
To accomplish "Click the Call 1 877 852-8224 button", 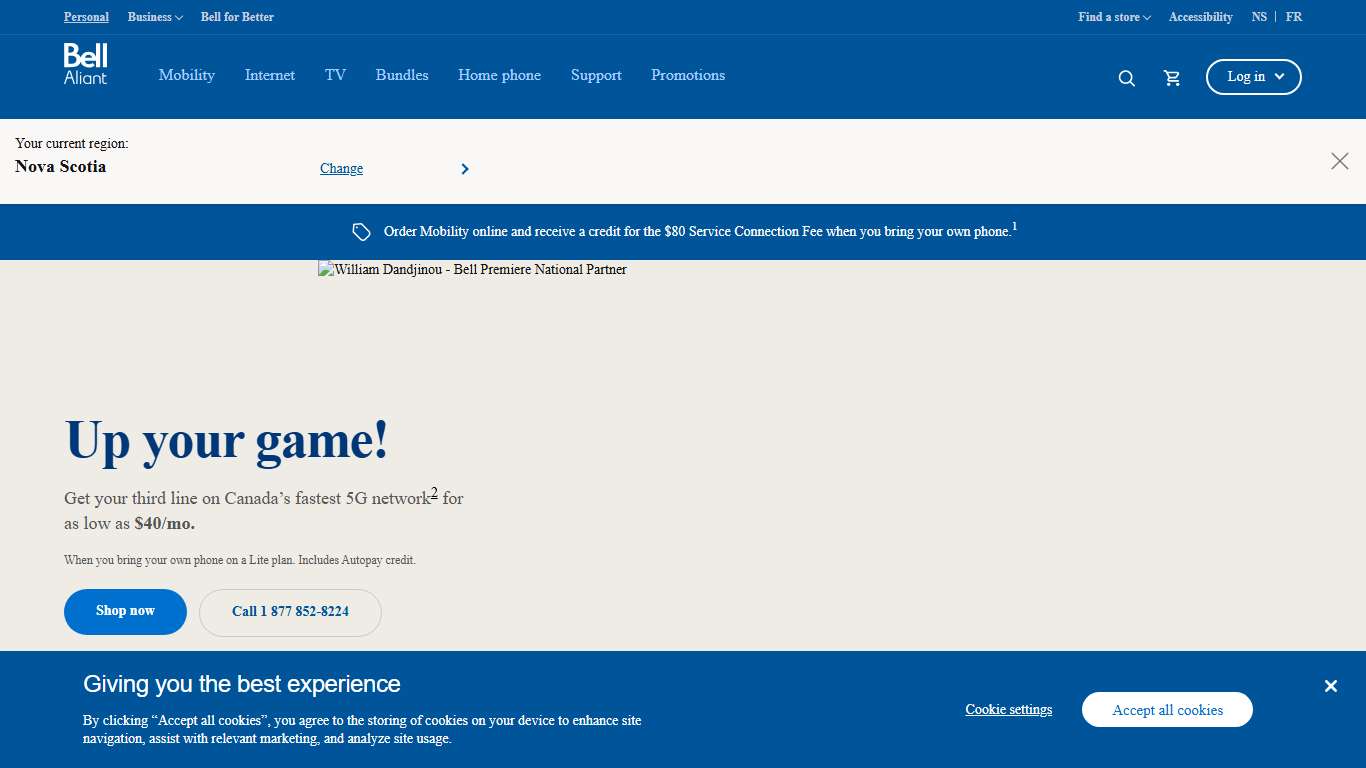I will [290, 612].
